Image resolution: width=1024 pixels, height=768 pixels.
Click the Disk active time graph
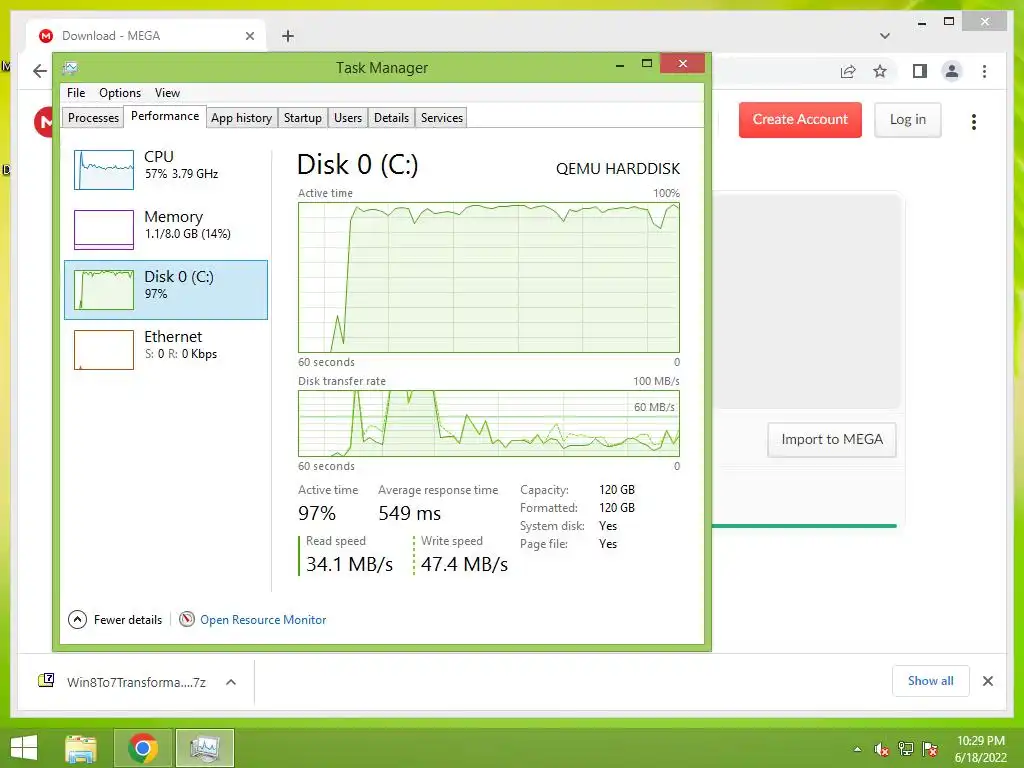coord(488,278)
